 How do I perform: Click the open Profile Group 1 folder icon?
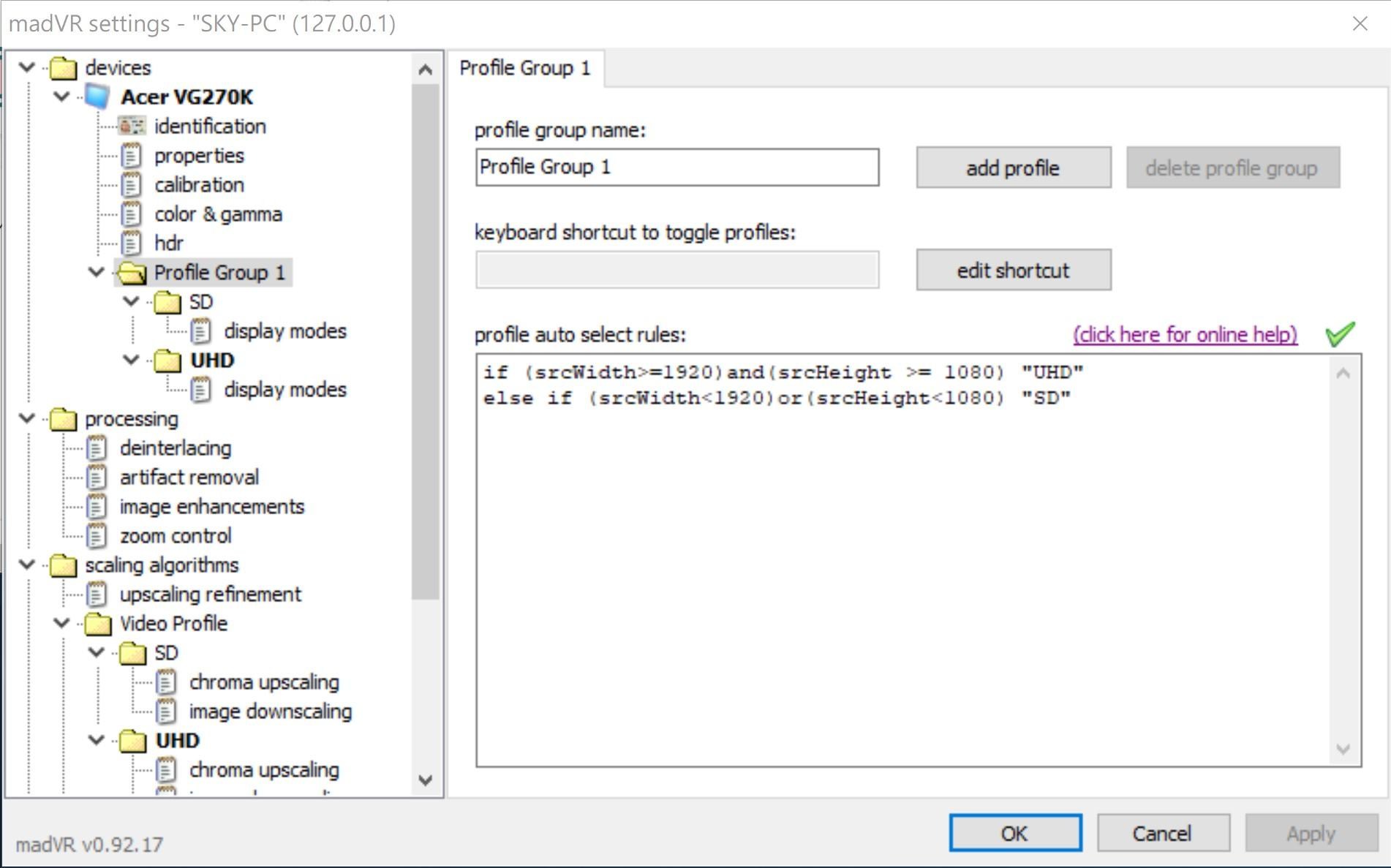point(132,273)
